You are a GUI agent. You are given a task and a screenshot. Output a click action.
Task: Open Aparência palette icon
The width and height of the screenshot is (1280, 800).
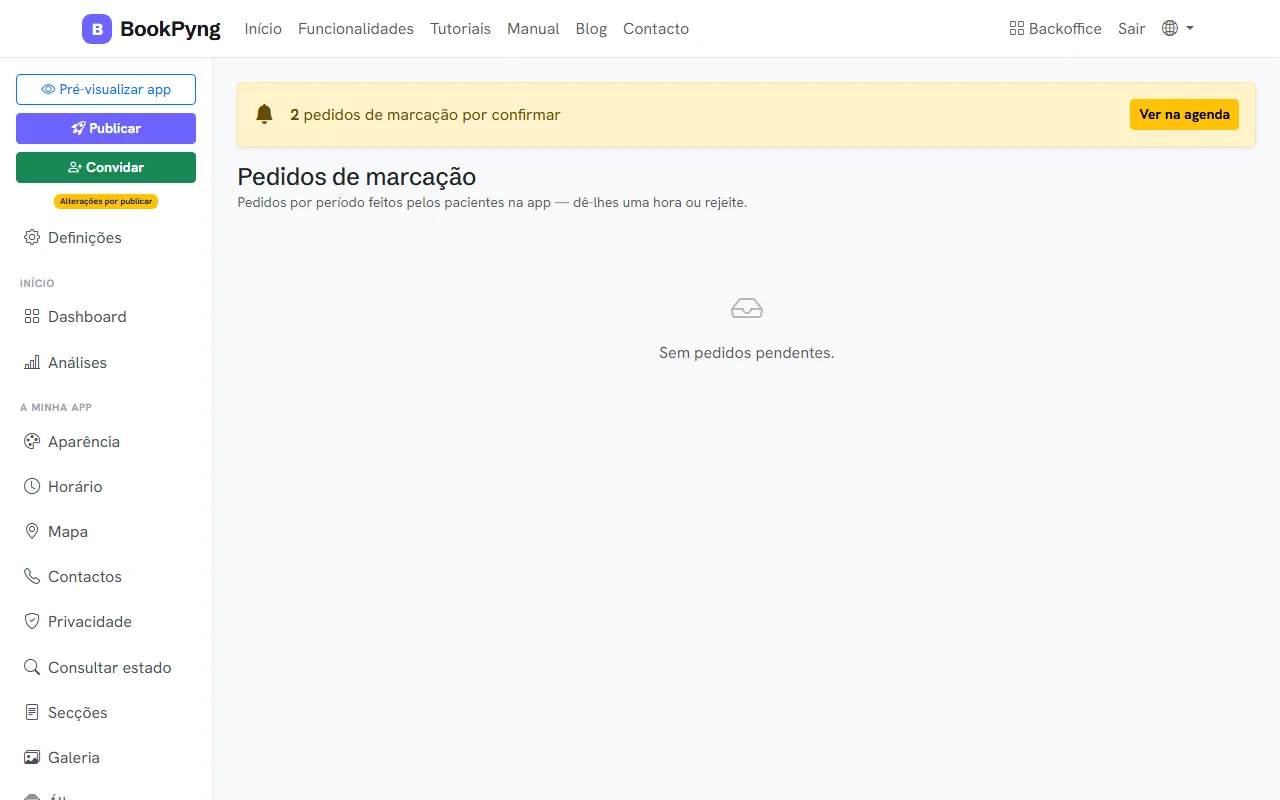(32, 441)
